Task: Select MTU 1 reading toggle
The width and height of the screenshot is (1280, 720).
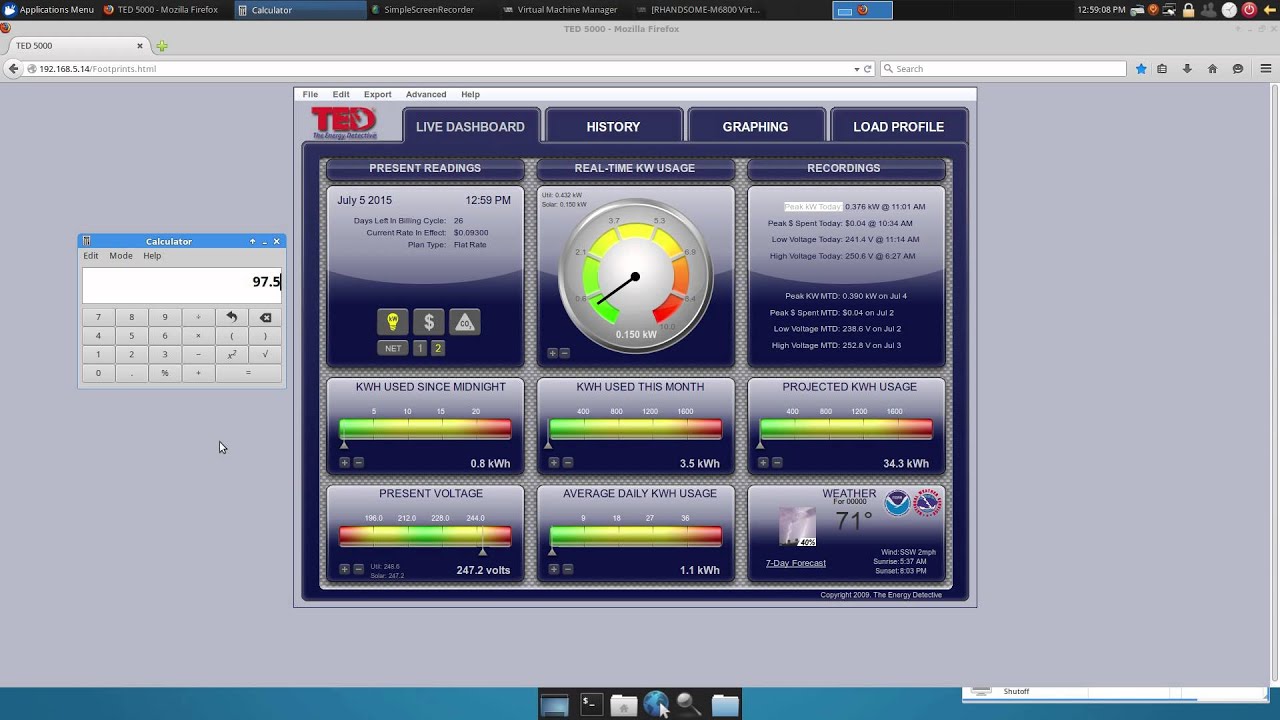Action: [420, 348]
